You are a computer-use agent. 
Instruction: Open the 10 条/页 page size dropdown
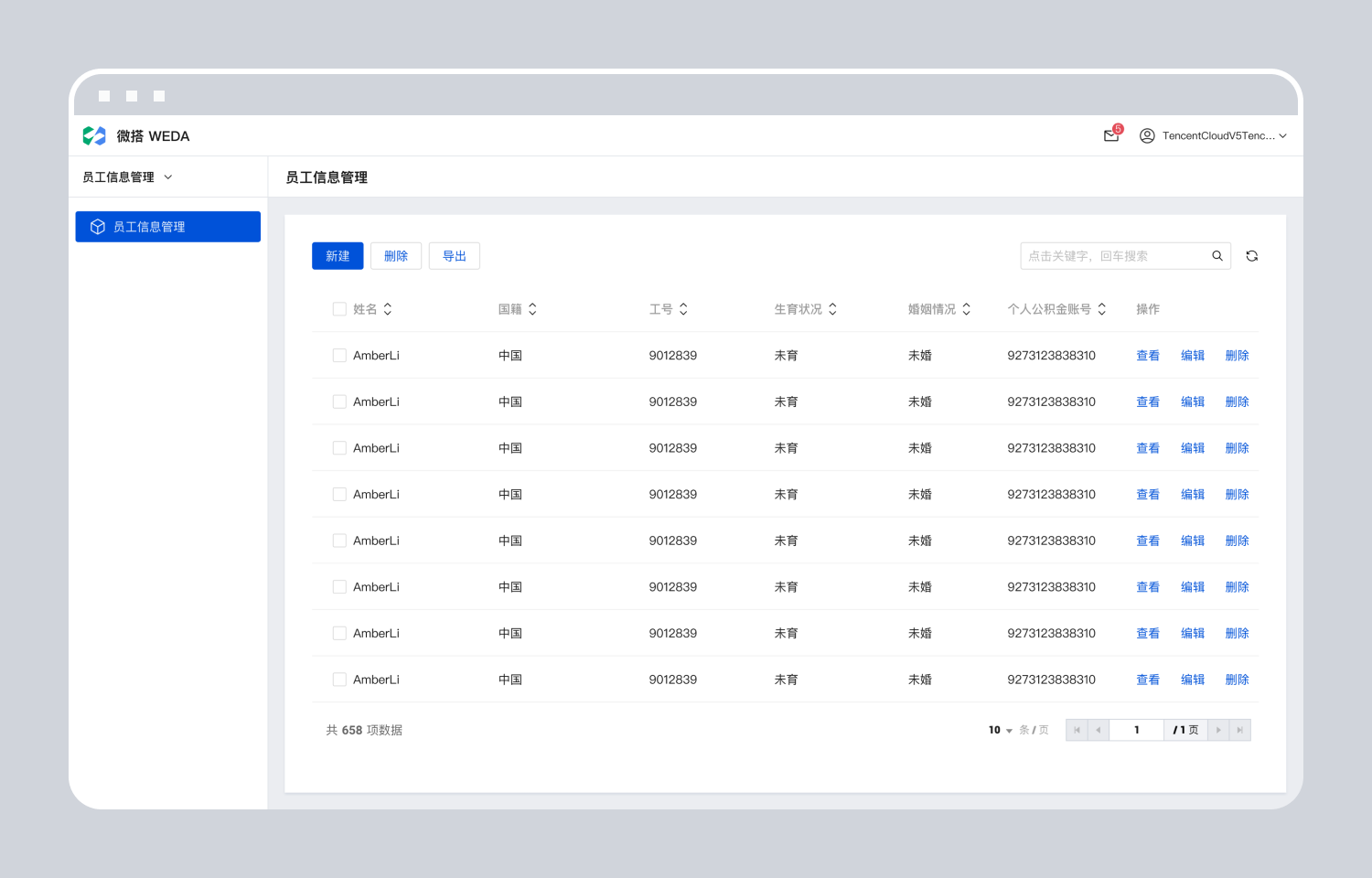coord(1001,730)
